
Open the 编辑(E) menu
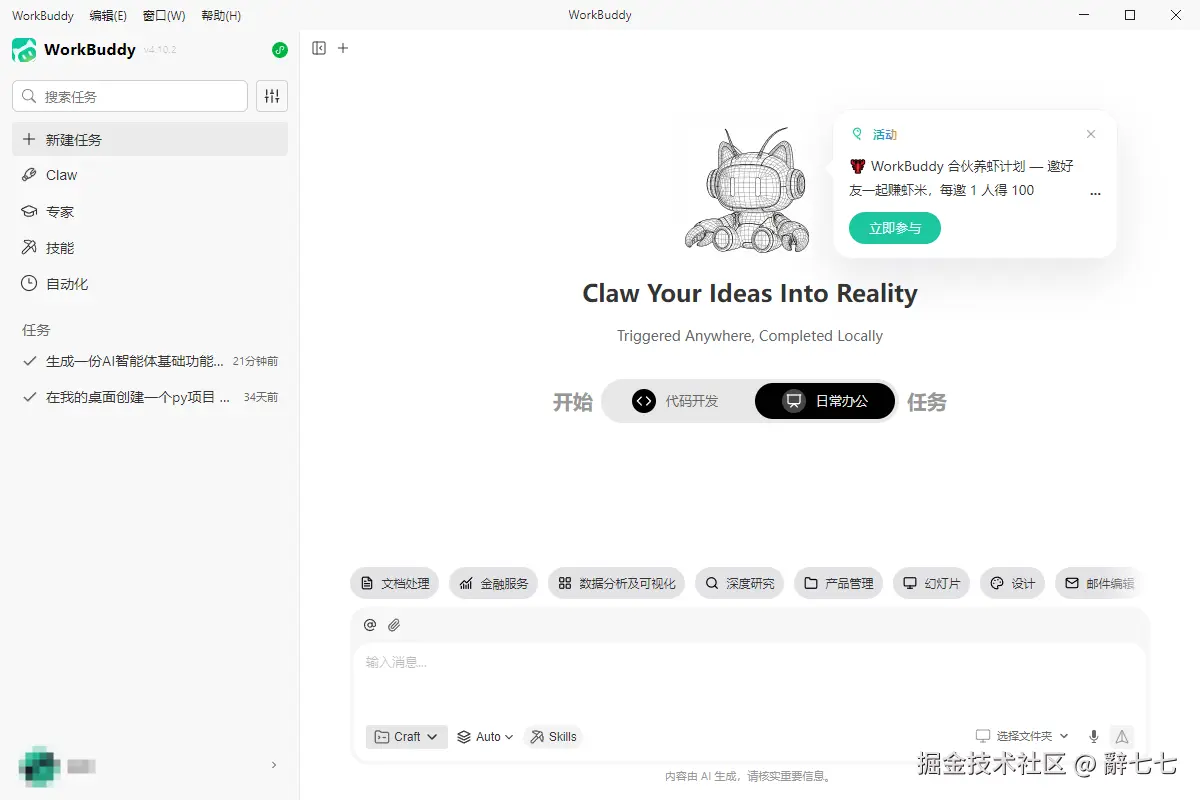[x=108, y=16]
